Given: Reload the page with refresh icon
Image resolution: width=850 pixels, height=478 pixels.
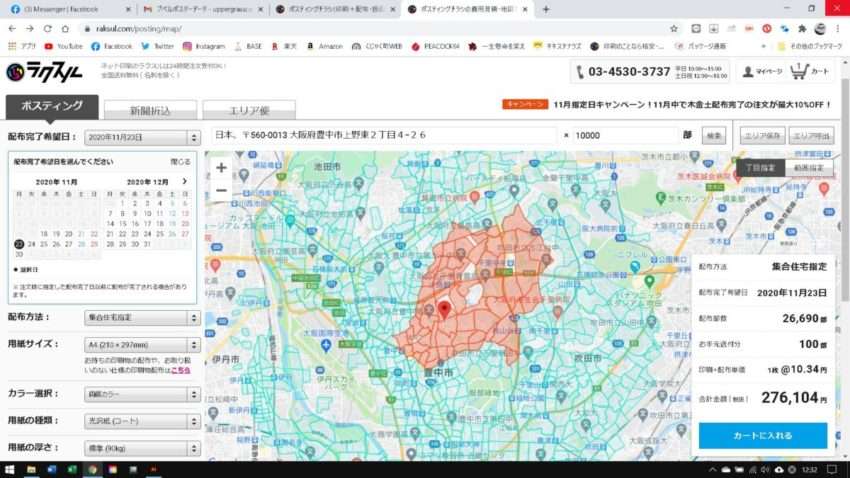Looking at the screenshot, I should tap(48, 29).
